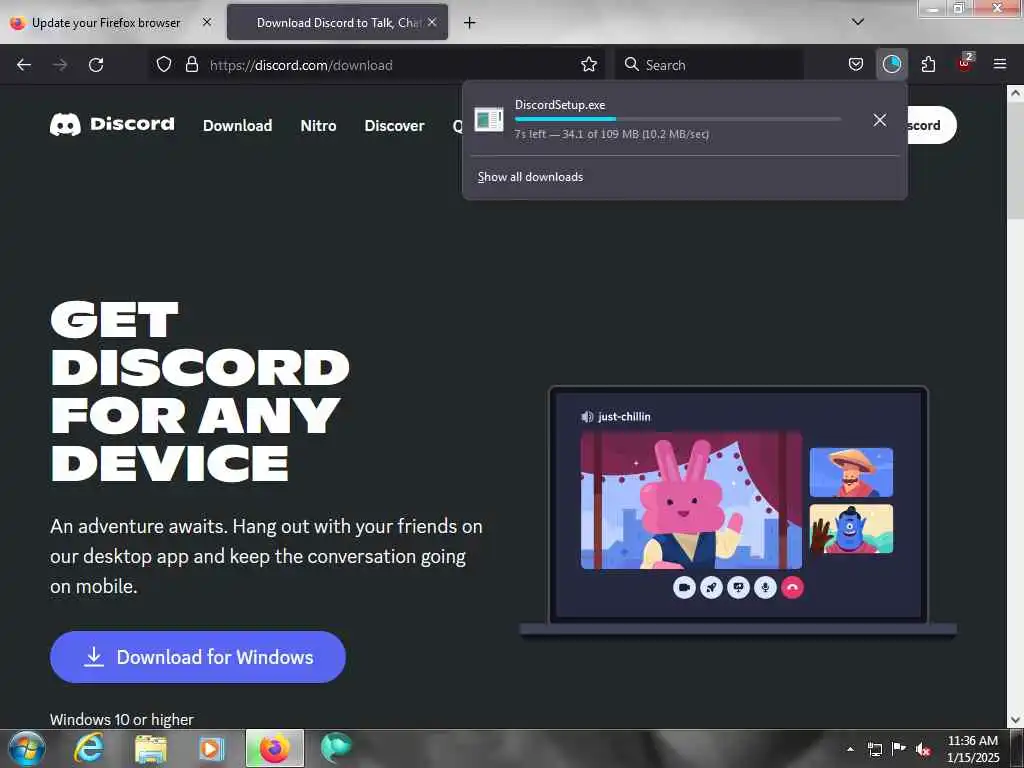Click the DiscordSetup.exe download progress bar

click(x=677, y=119)
